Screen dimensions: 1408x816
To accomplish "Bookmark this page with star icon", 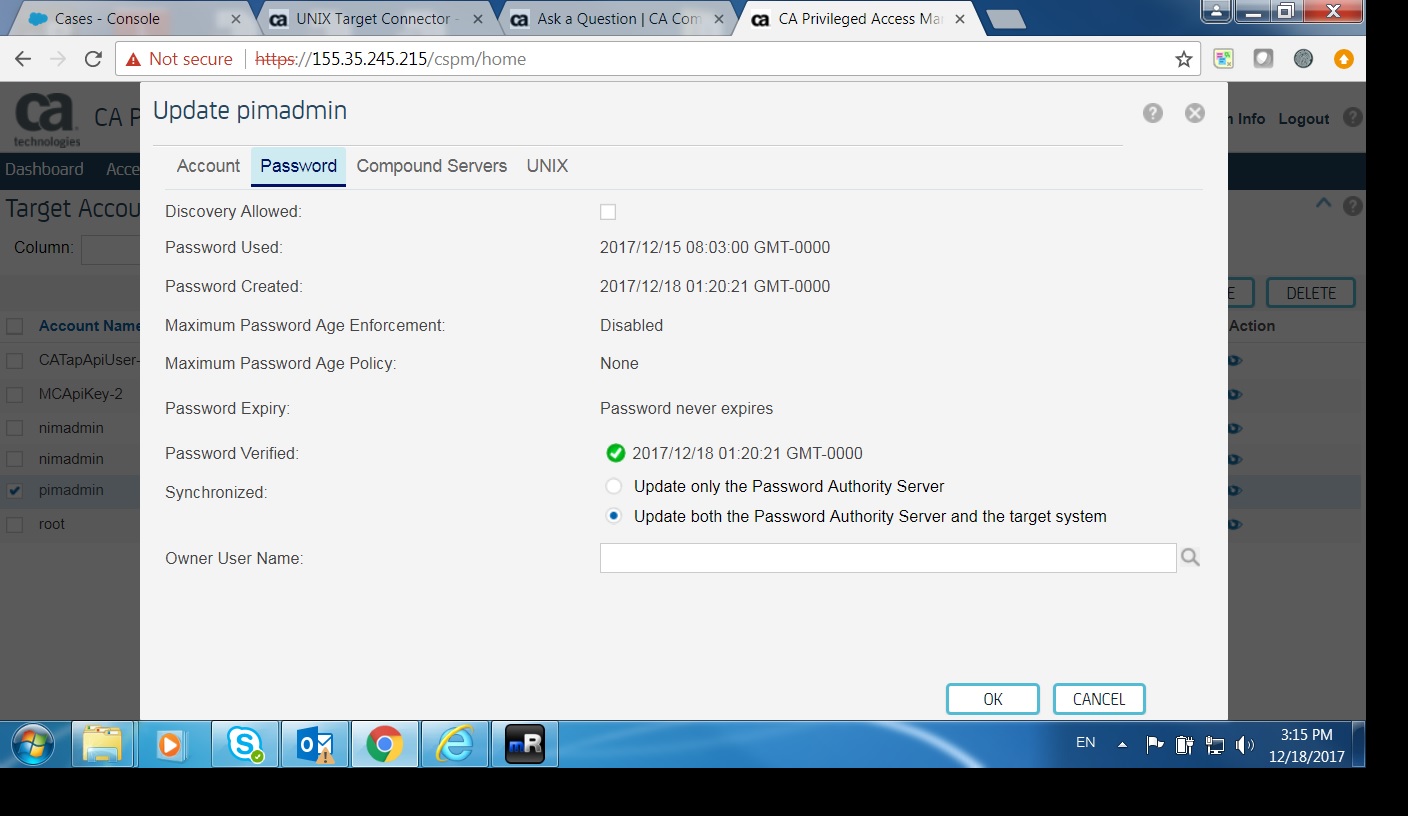I will [1184, 59].
